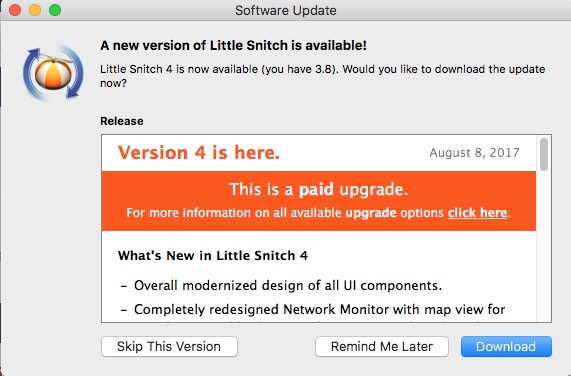Click the release notes scrollbar thumb

click(x=544, y=154)
